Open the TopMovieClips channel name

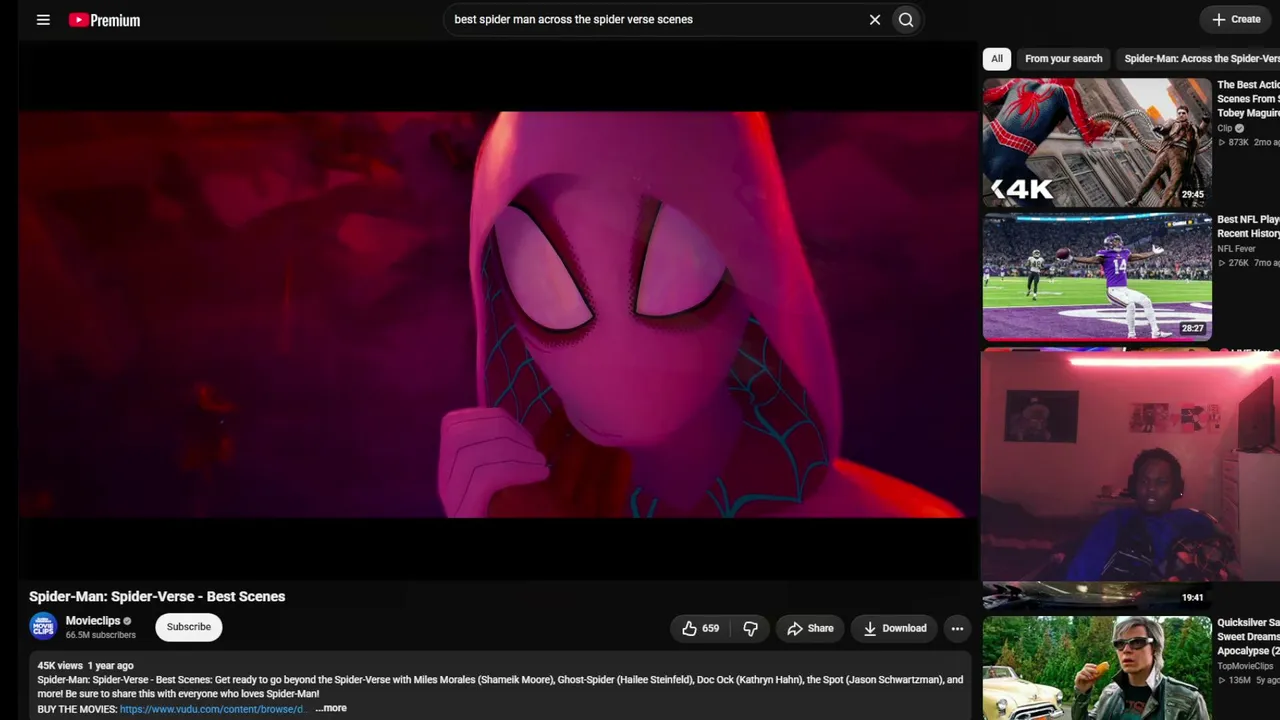[x=1245, y=666]
